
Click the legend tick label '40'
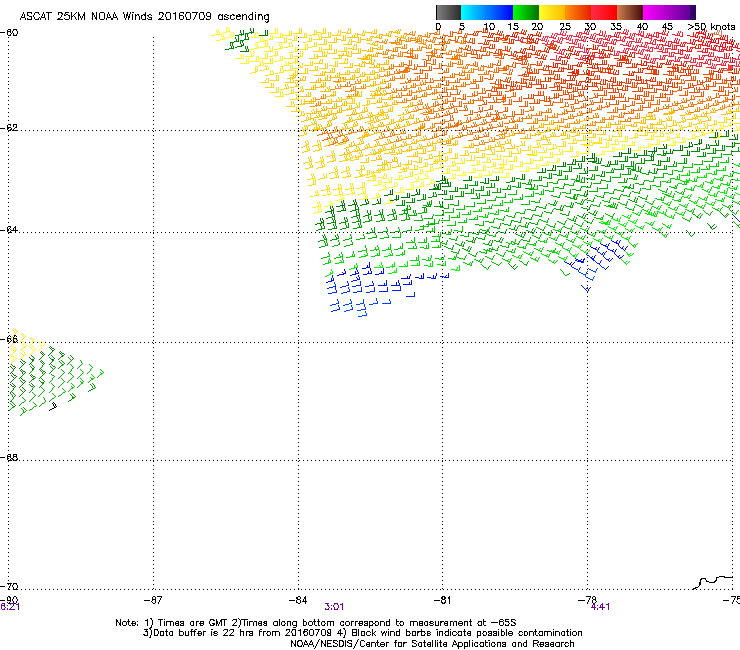642,27
